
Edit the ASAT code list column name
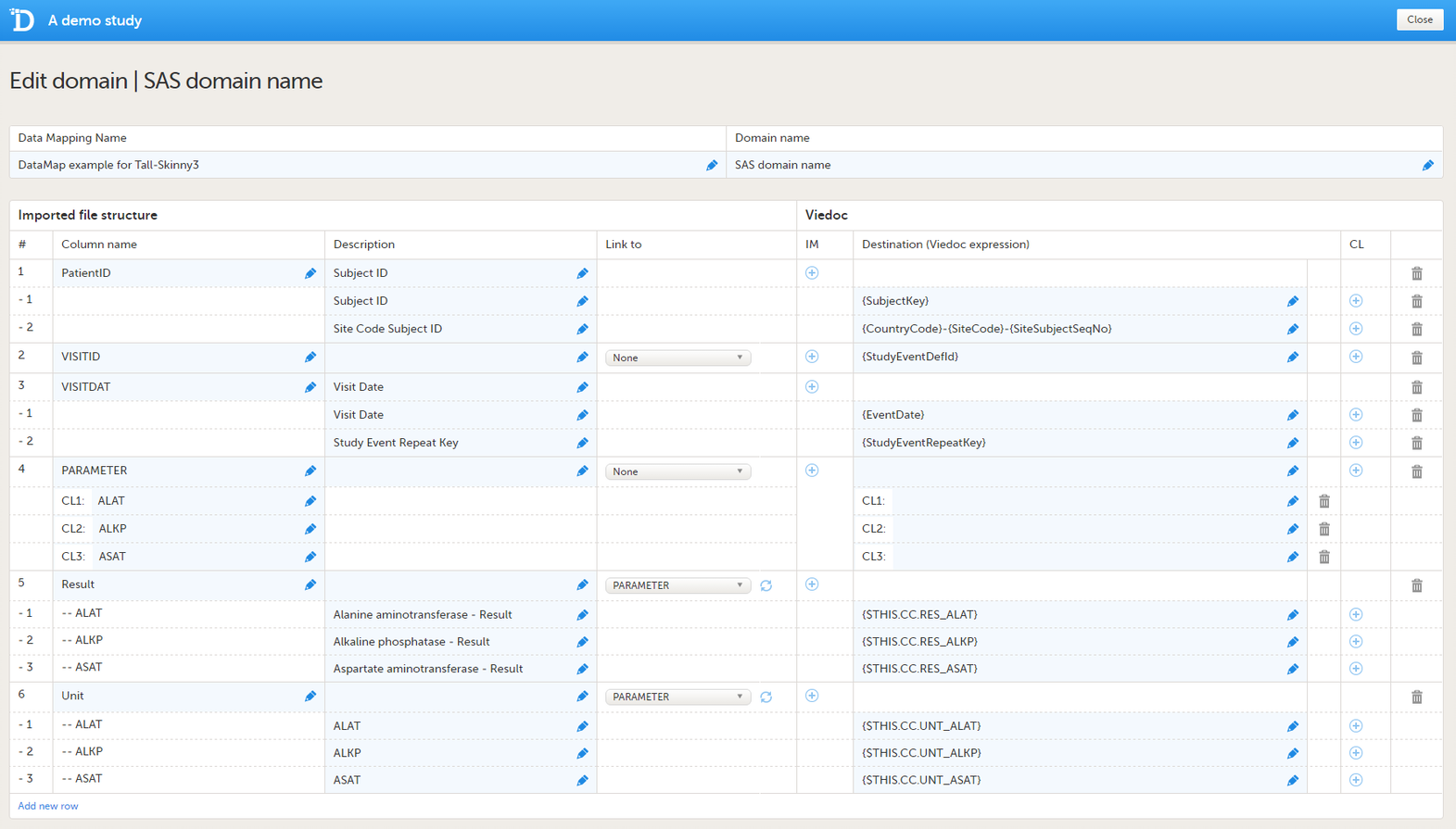point(310,557)
